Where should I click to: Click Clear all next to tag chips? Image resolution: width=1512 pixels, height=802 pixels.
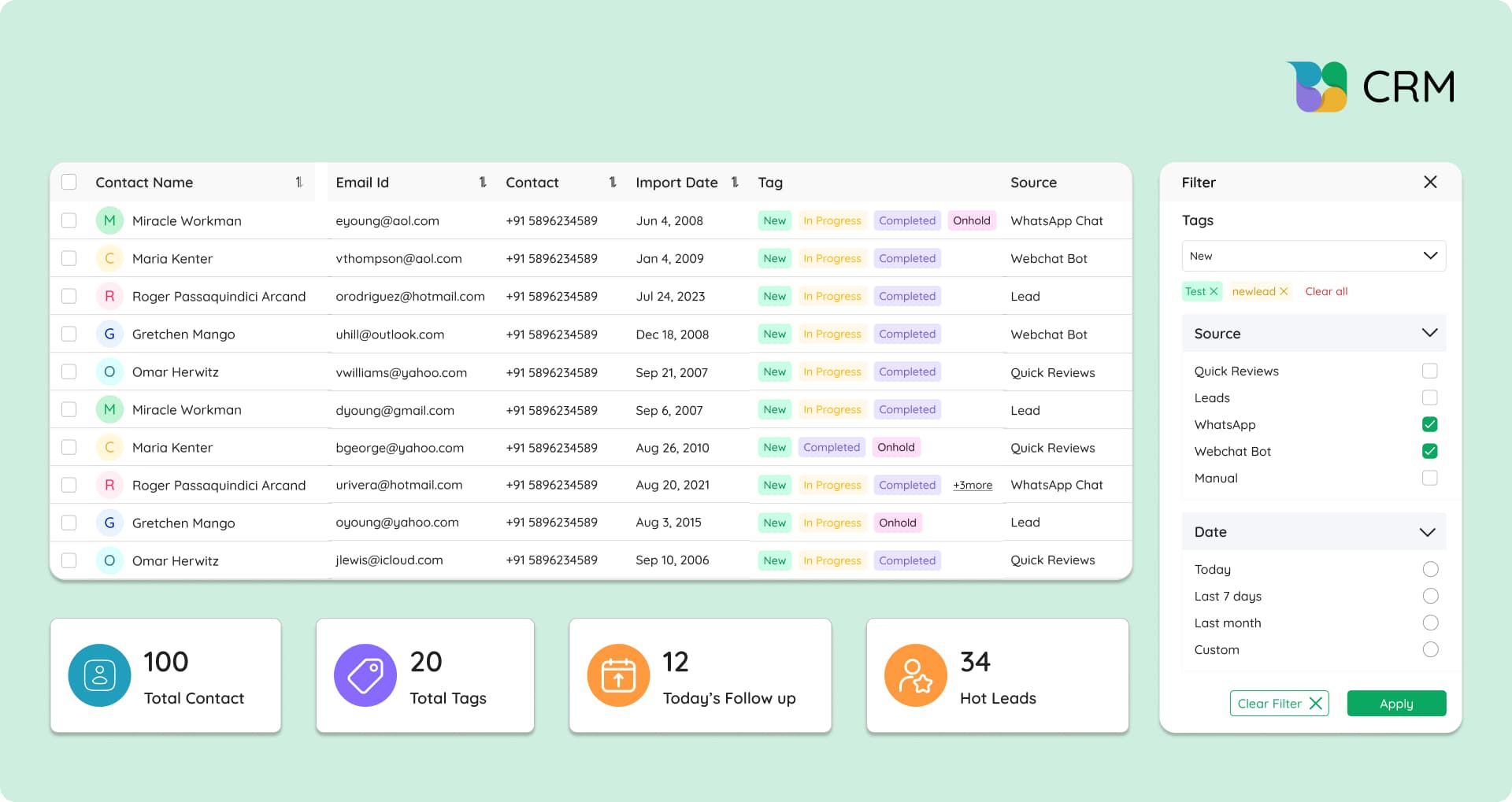(1326, 291)
